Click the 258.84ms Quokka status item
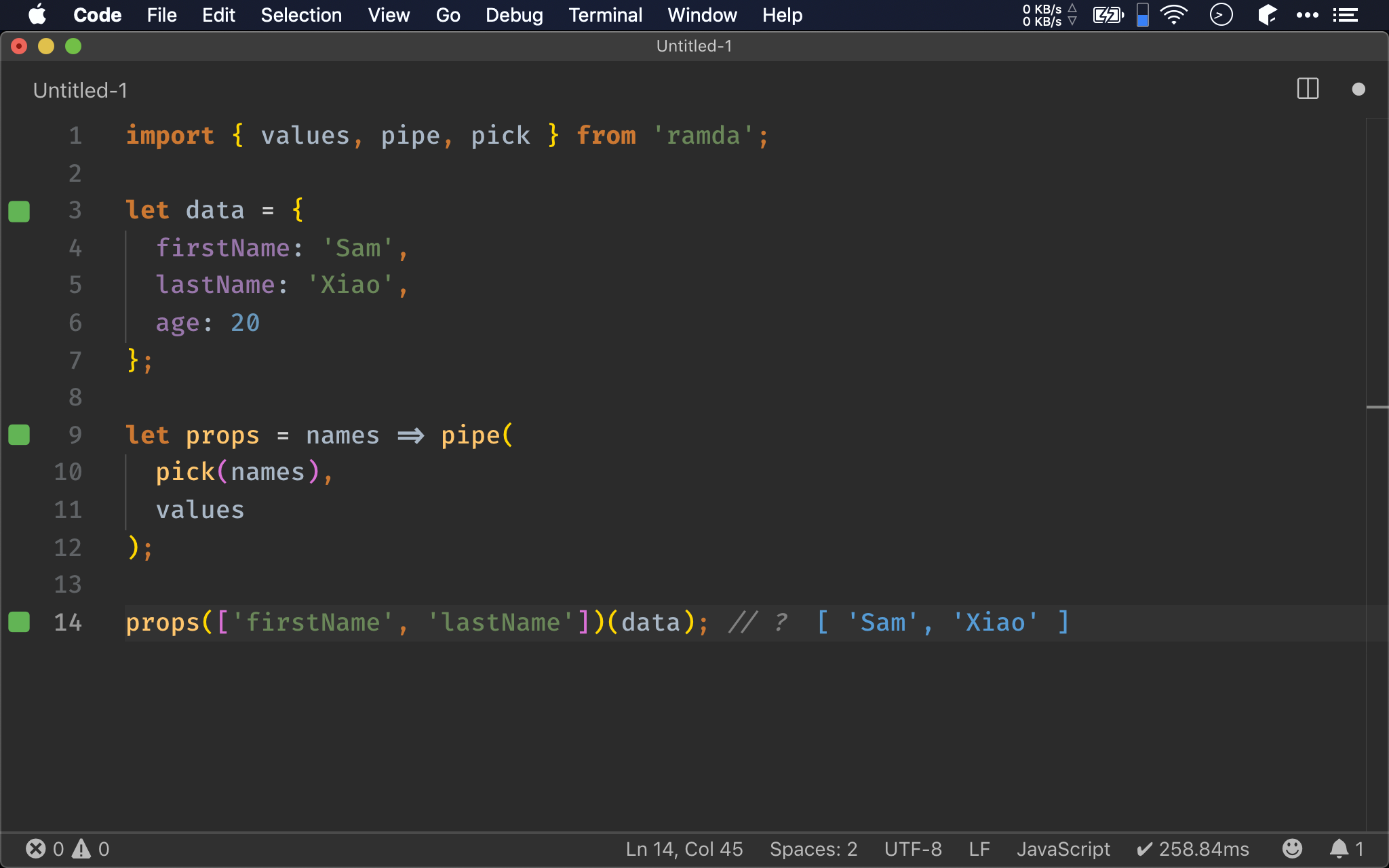 tap(1193, 849)
